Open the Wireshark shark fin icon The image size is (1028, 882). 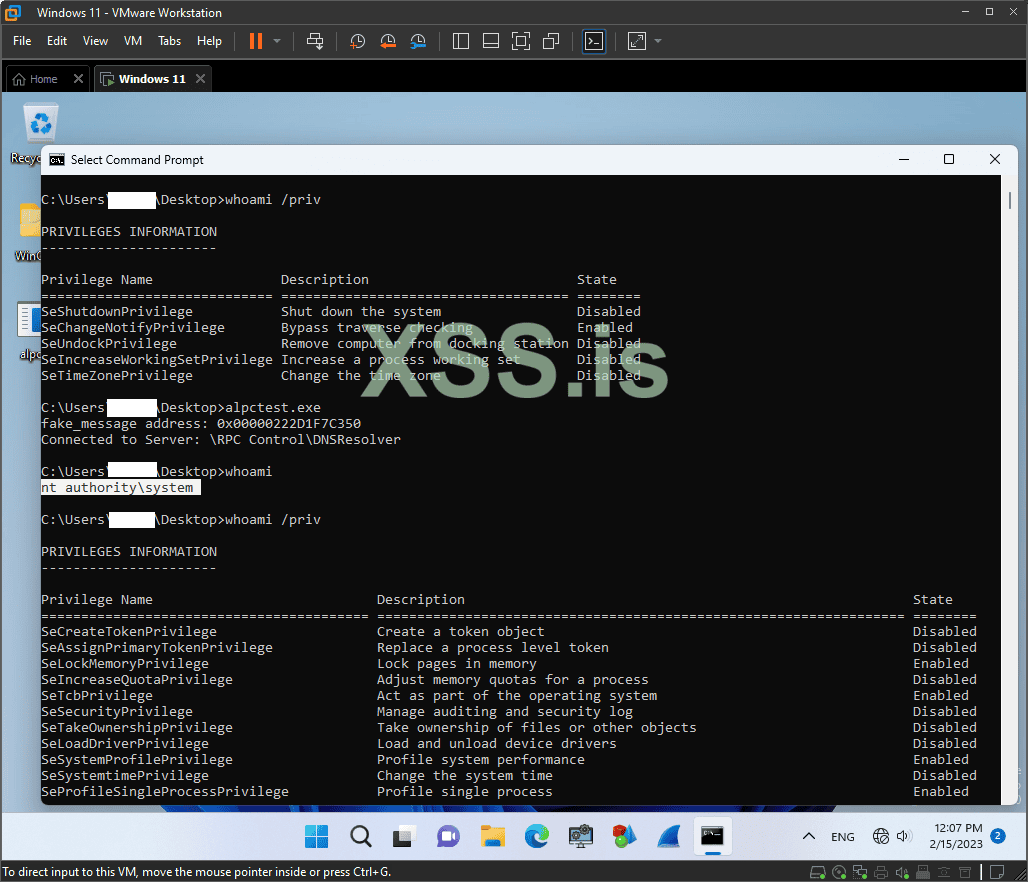click(x=669, y=836)
